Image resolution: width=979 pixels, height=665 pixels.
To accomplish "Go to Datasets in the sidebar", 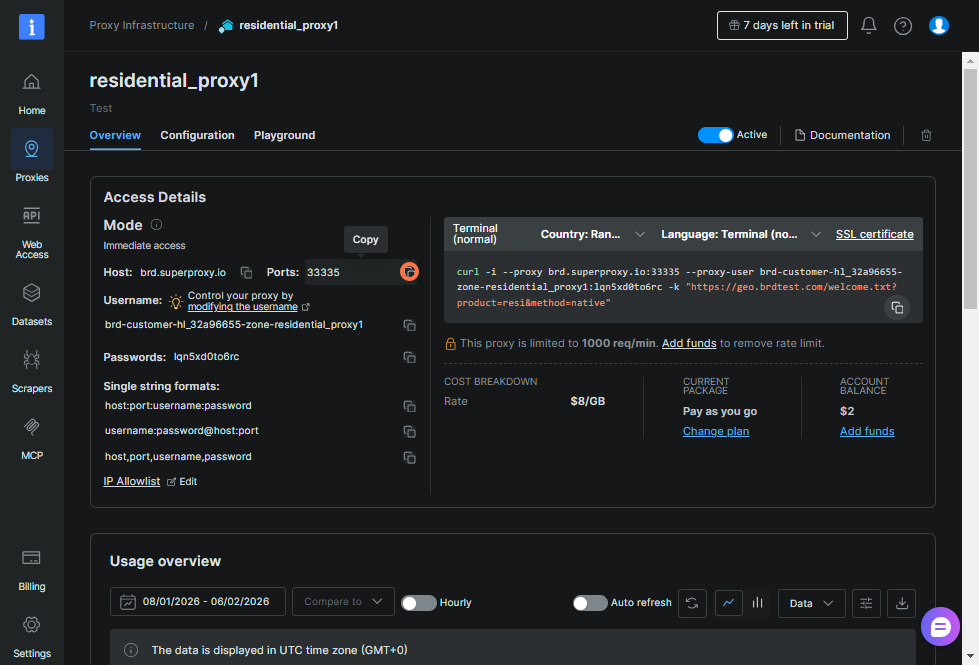I will point(31,305).
